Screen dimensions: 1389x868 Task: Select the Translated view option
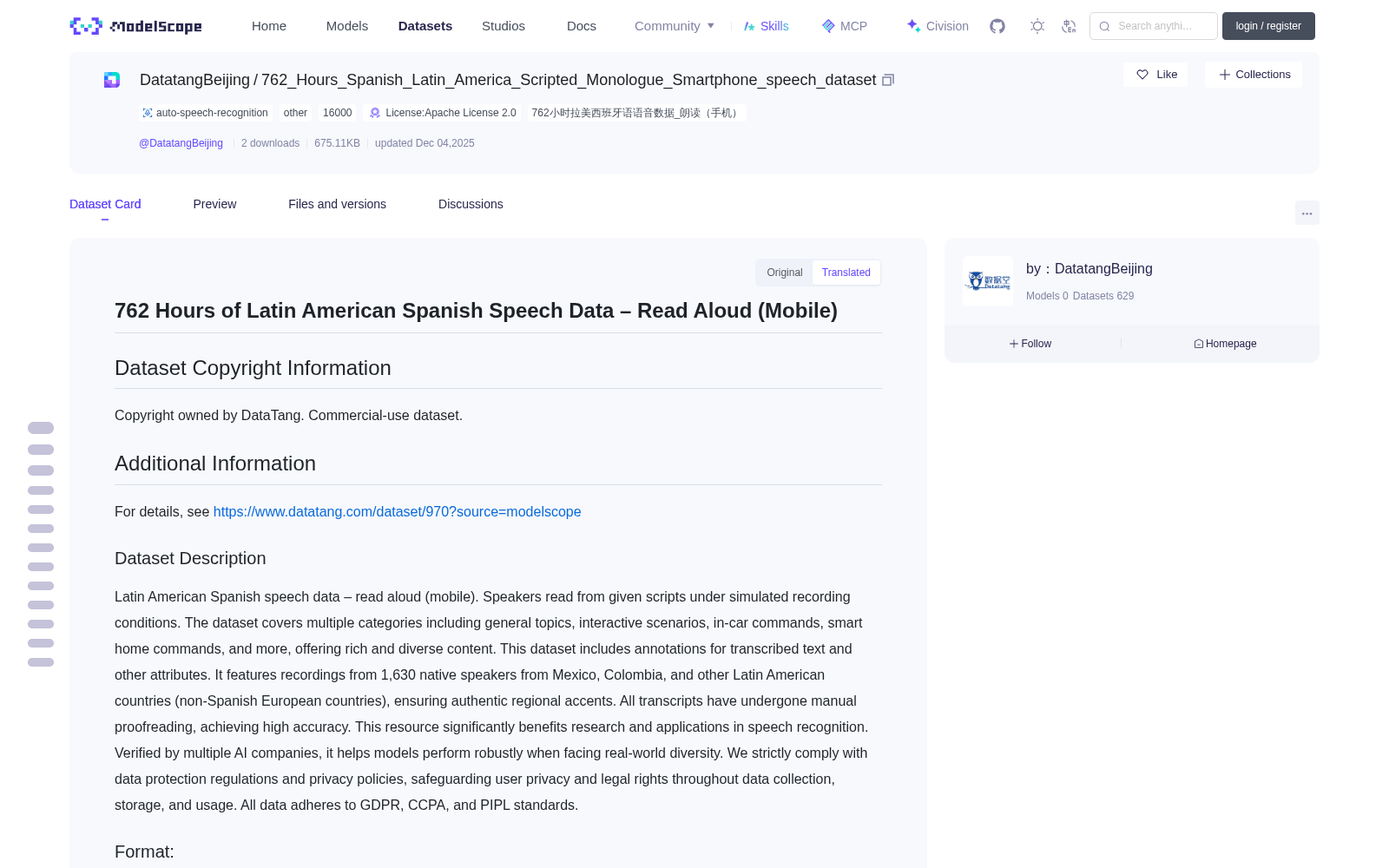(x=846, y=273)
